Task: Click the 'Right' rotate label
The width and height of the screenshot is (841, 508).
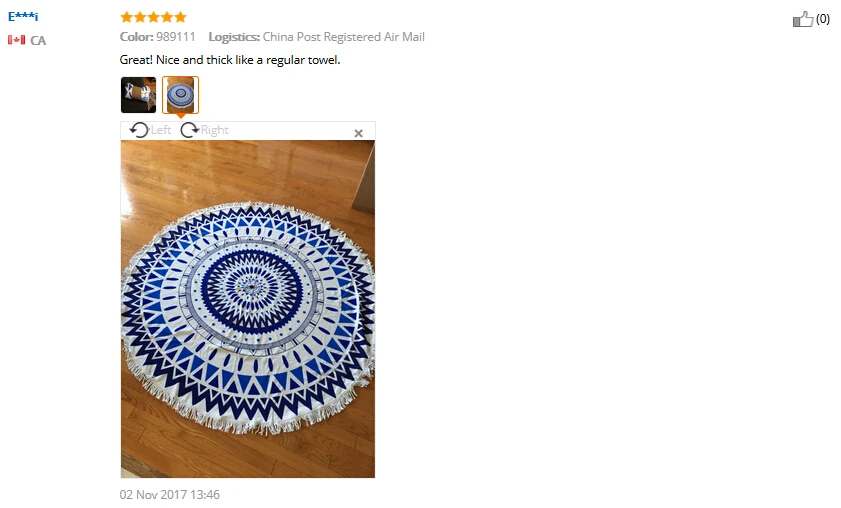Action: 215,130
